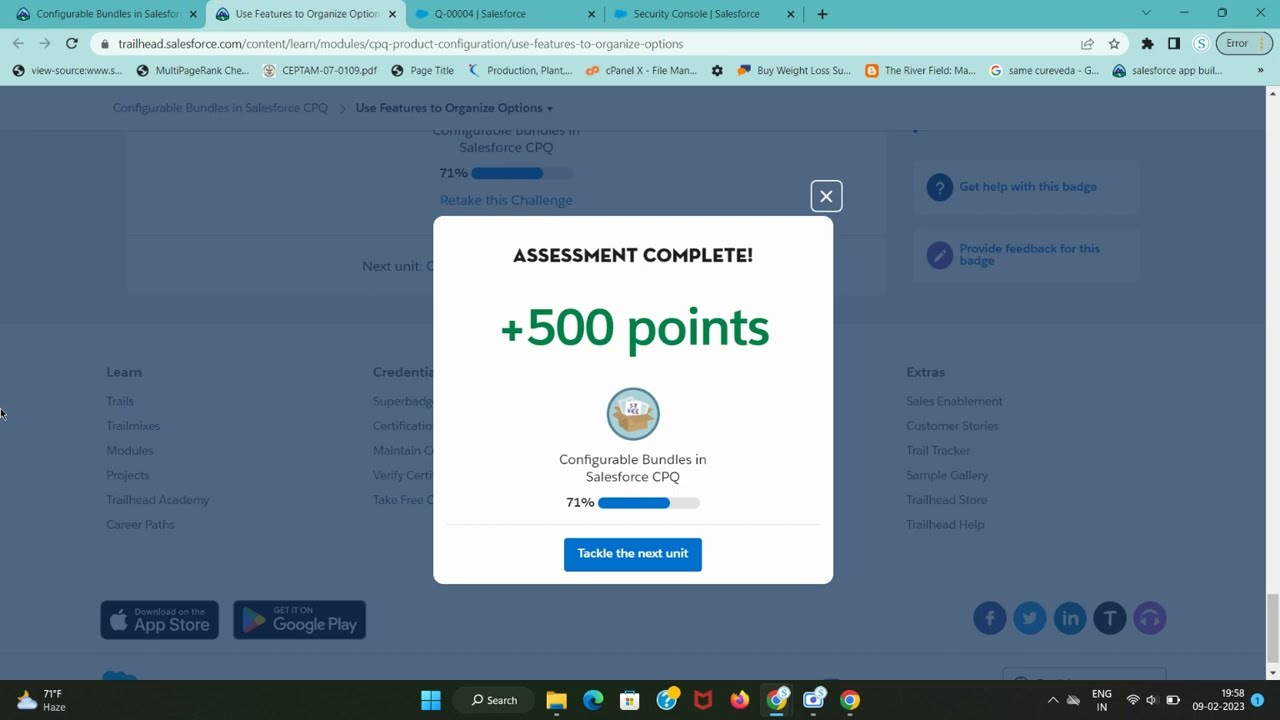
Task: Open Provide feedback for this badge
Action: (x=1029, y=255)
